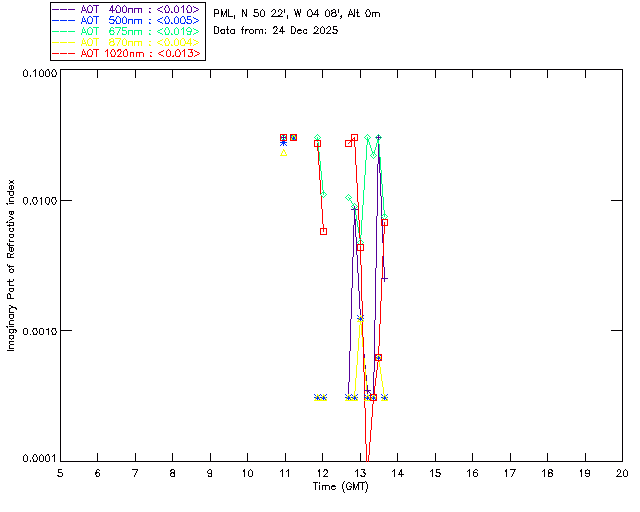Click the purple dashed line sample in legend
The image size is (640, 512).
coord(64,9)
